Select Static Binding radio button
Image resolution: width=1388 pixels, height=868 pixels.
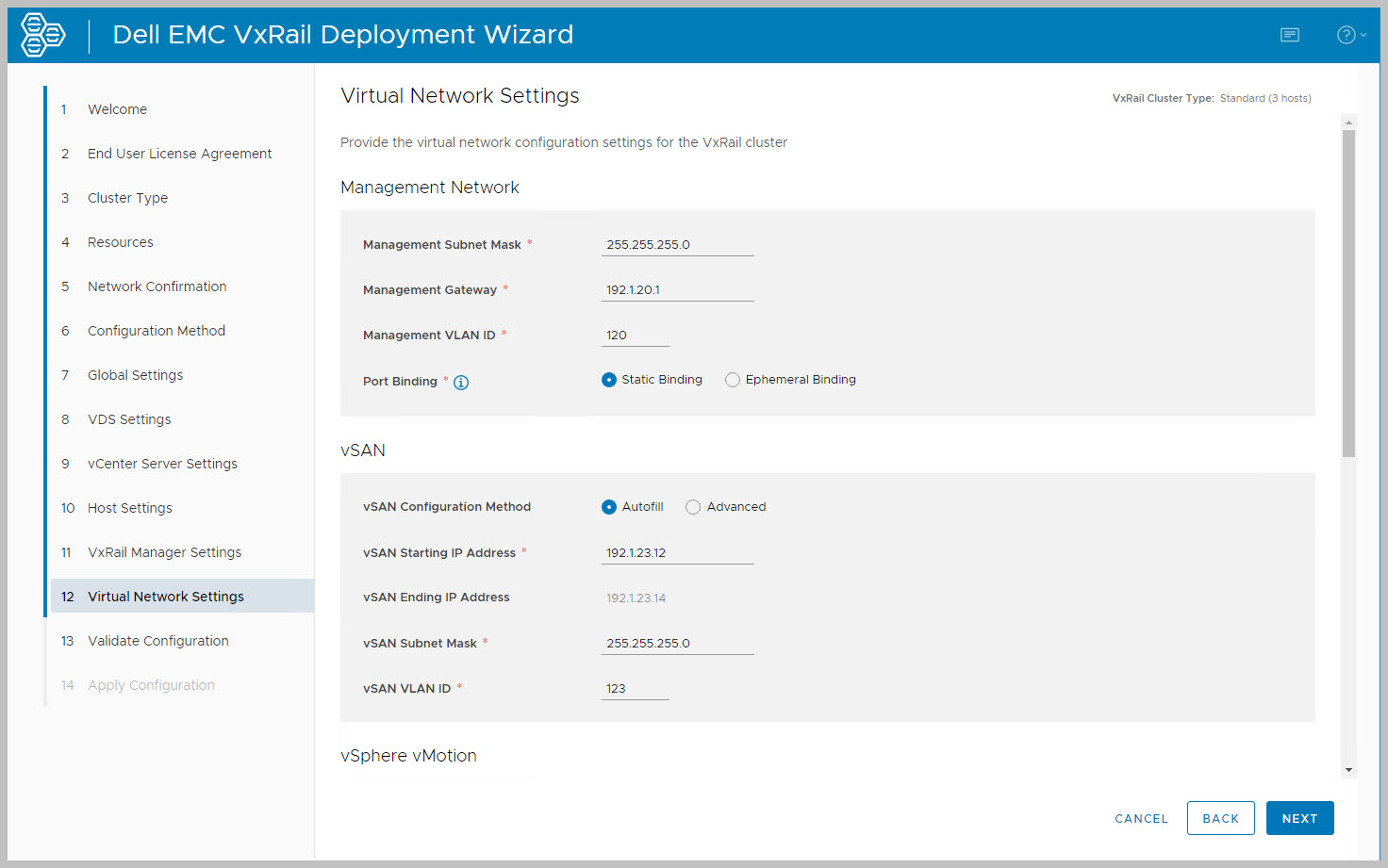coord(609,380)
